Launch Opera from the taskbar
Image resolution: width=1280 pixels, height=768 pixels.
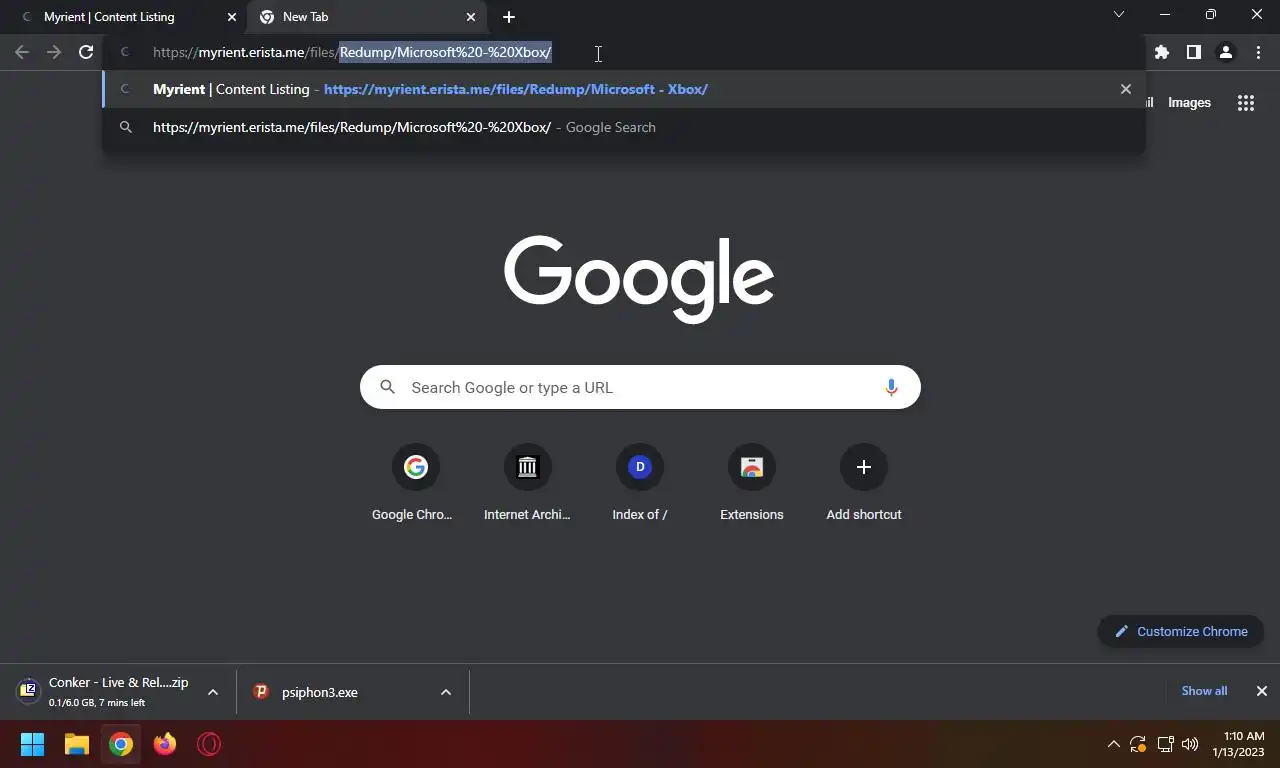(209, 744)
